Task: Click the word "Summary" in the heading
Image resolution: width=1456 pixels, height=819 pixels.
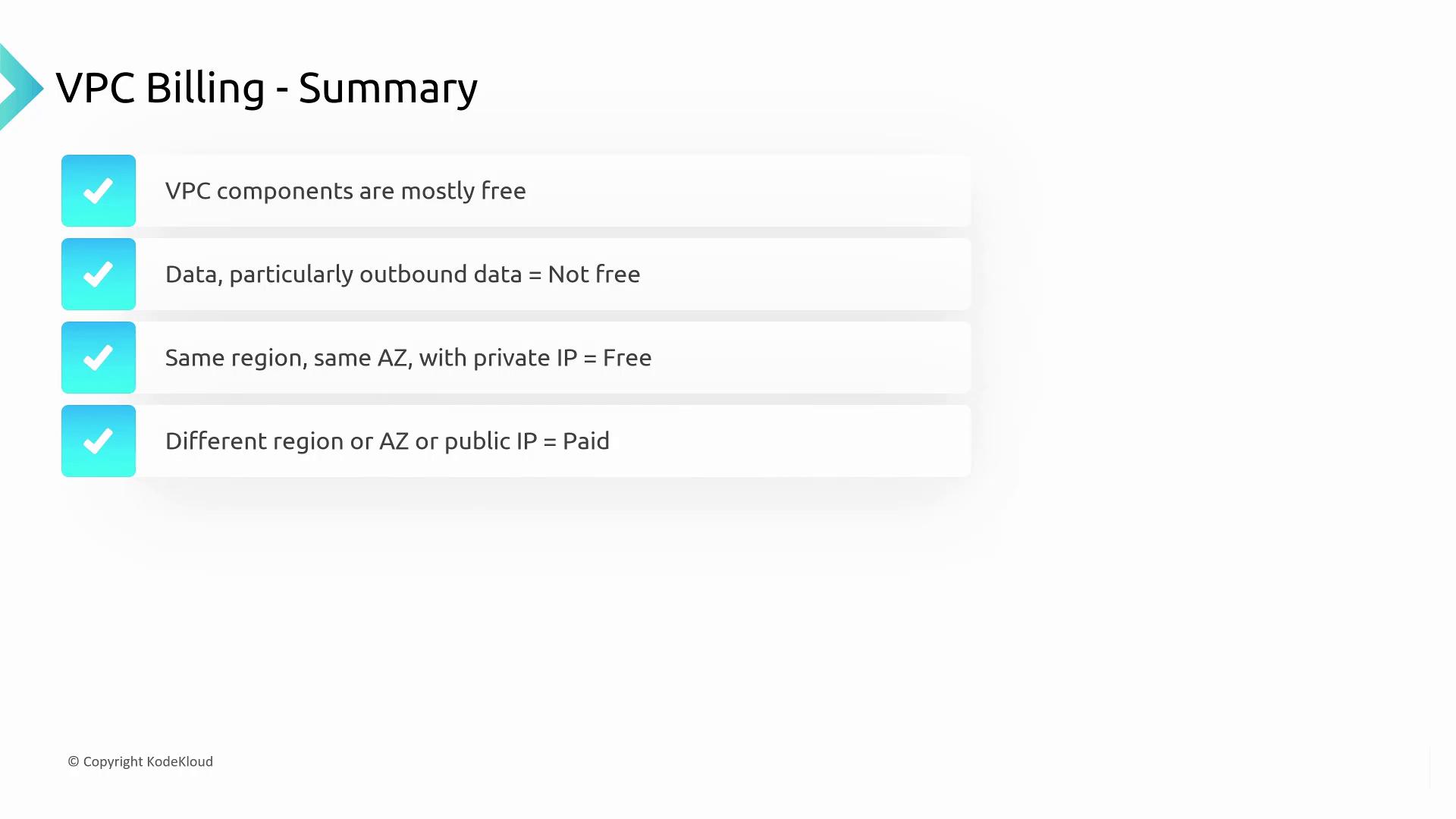Action: coord(388,89)
